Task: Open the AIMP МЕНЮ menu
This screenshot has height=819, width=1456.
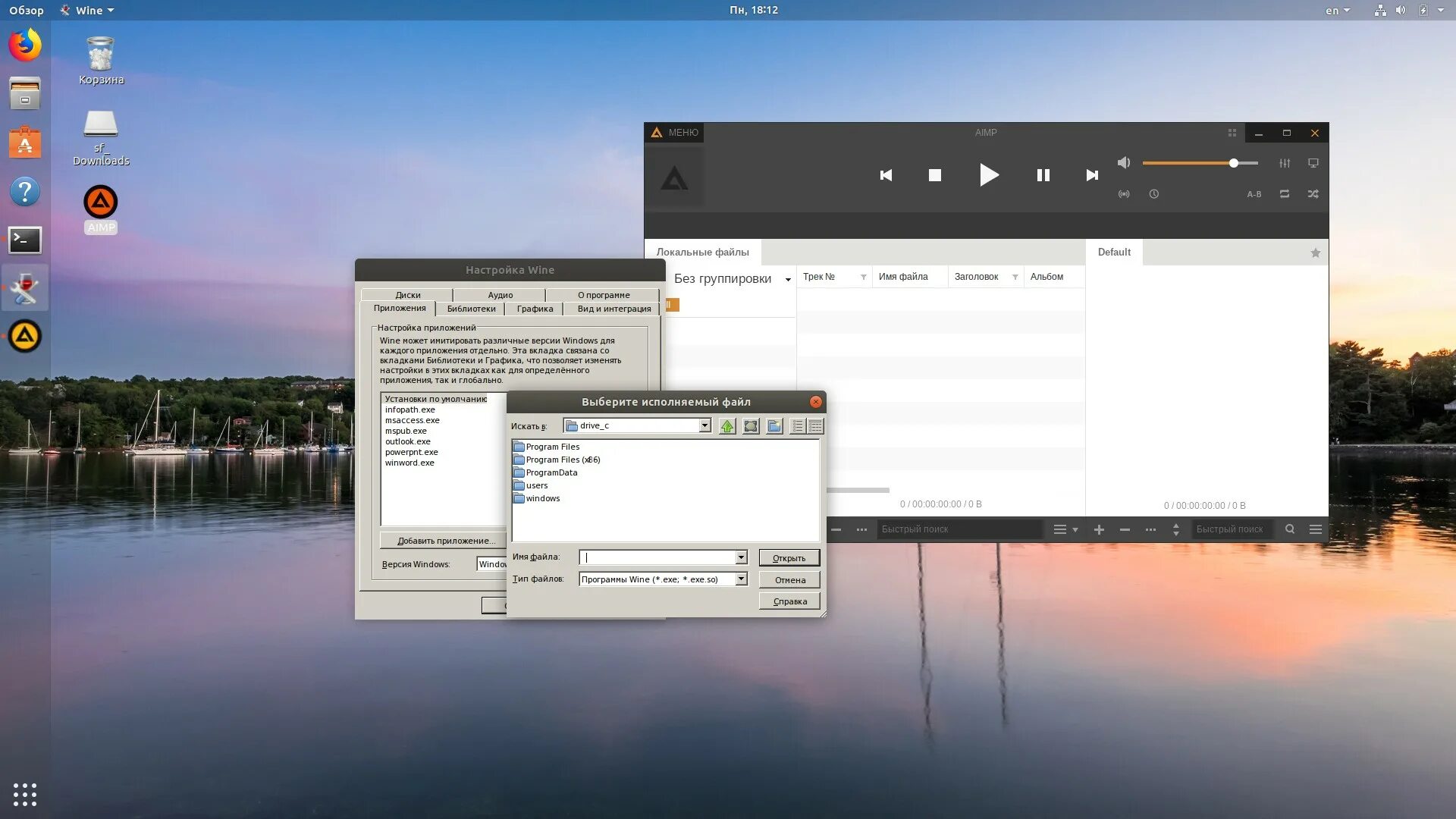Action: (x=674, y=133)
